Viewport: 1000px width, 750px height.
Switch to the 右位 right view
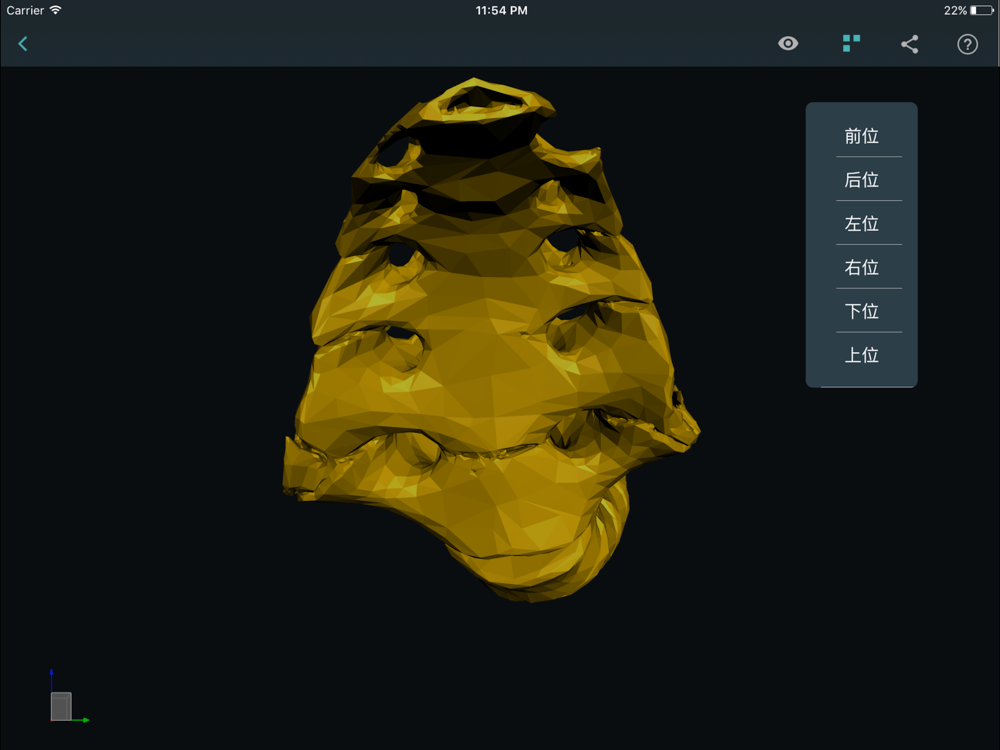pyautogui.click(x=861, y=268)
